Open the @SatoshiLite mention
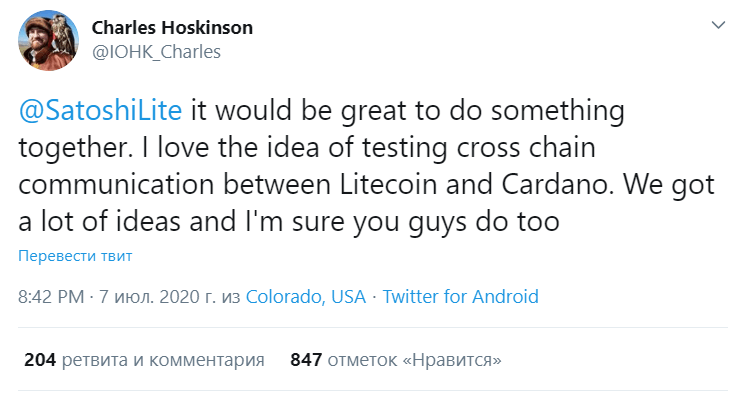The image size is (747, 396). point(100,111)
